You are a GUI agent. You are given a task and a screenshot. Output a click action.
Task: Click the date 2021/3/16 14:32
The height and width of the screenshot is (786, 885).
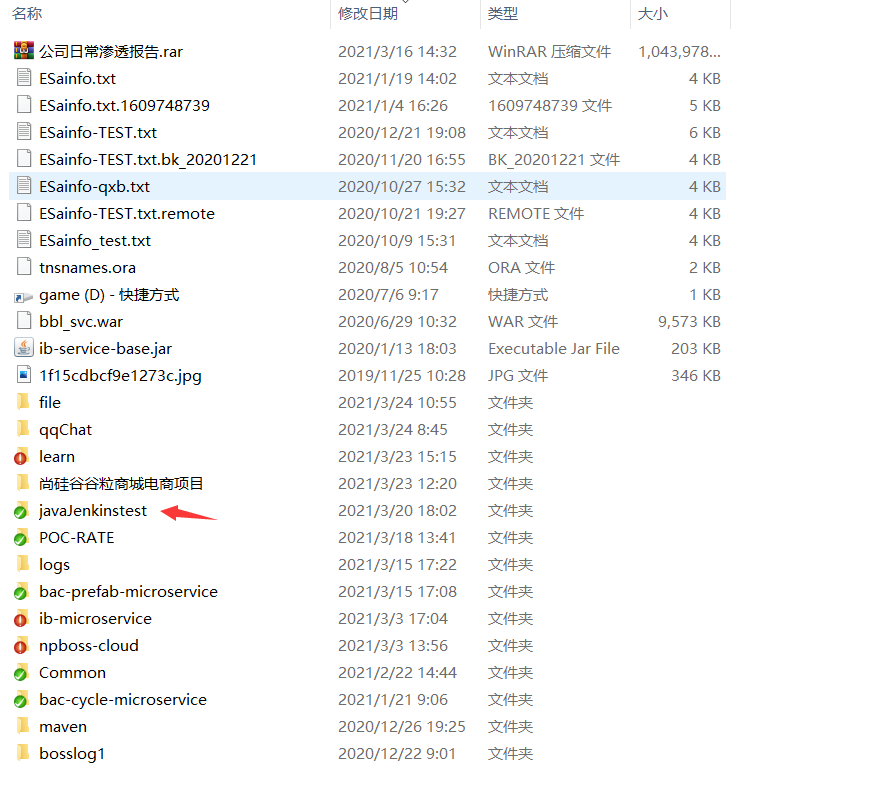pos(397,51)
